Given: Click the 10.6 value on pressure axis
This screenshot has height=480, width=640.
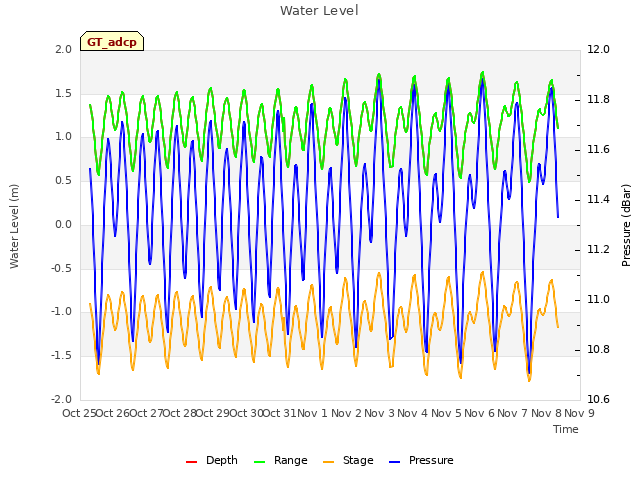Looking at the screenshot, I should tap(598, 399).
